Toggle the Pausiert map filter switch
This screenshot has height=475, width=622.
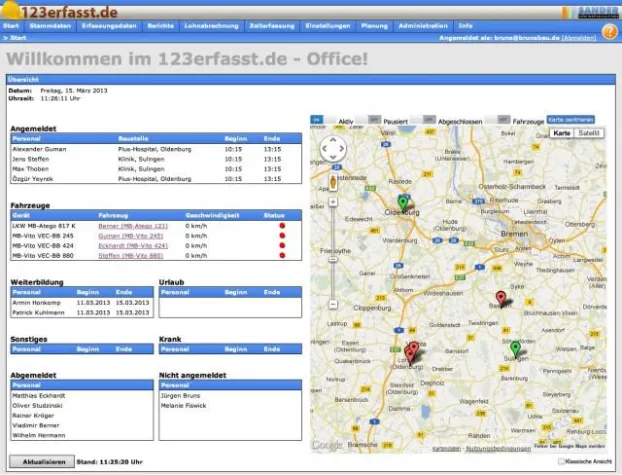(374, 119)
